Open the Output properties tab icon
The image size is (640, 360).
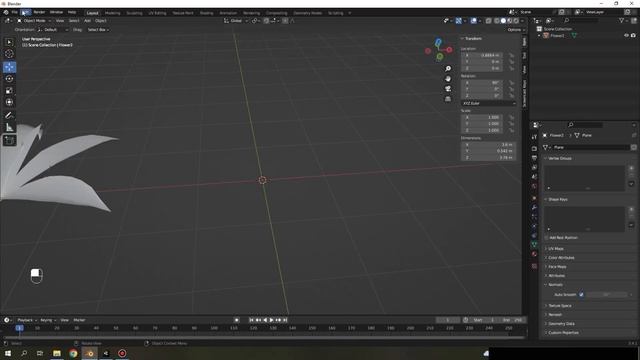point(534,158)
